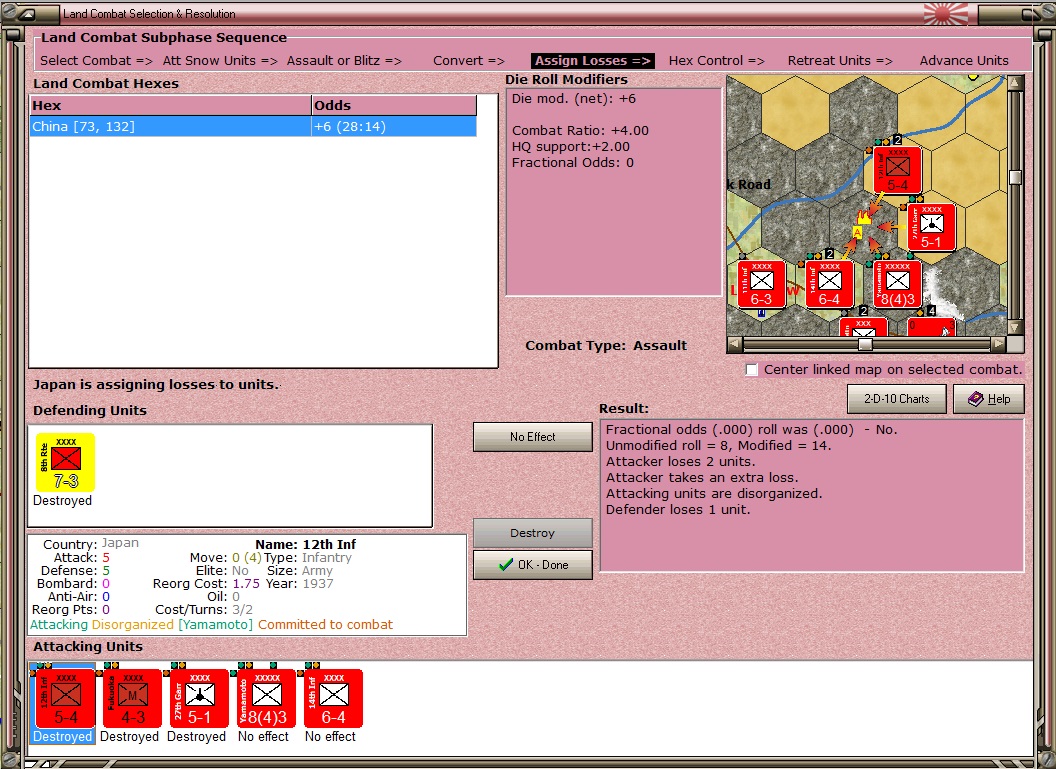Click the minimap scroll down arrow
The height and width of the screenshot is (769, 1056).
point(1015,327)
